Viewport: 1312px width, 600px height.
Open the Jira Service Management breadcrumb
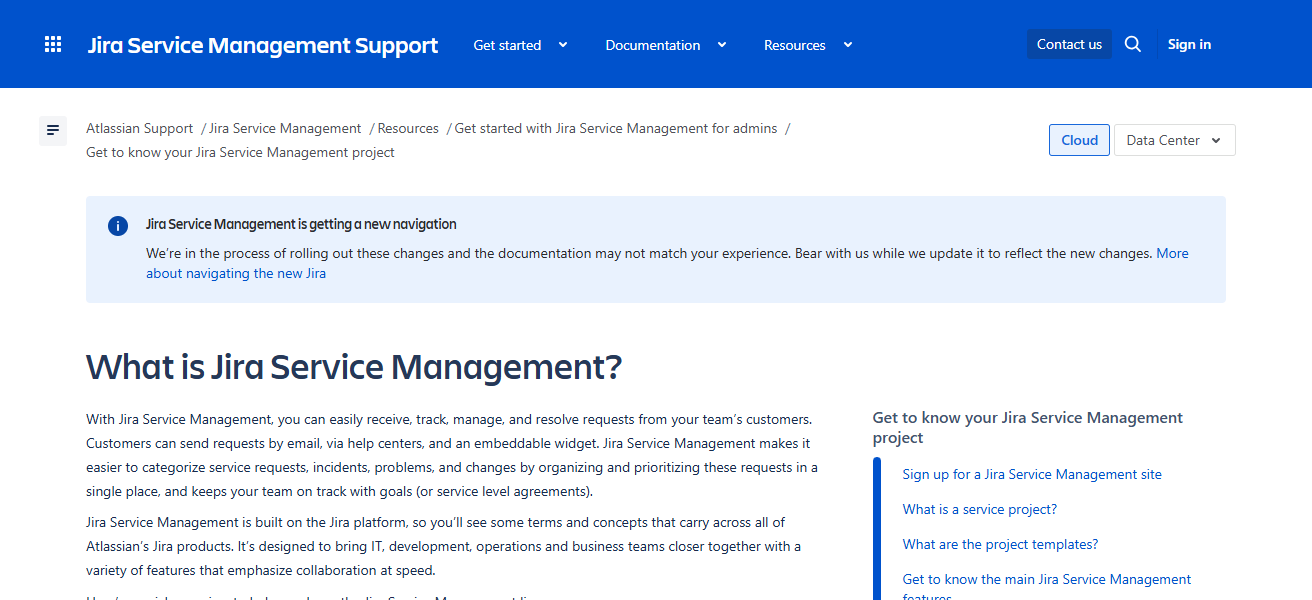tap(284, 128)
